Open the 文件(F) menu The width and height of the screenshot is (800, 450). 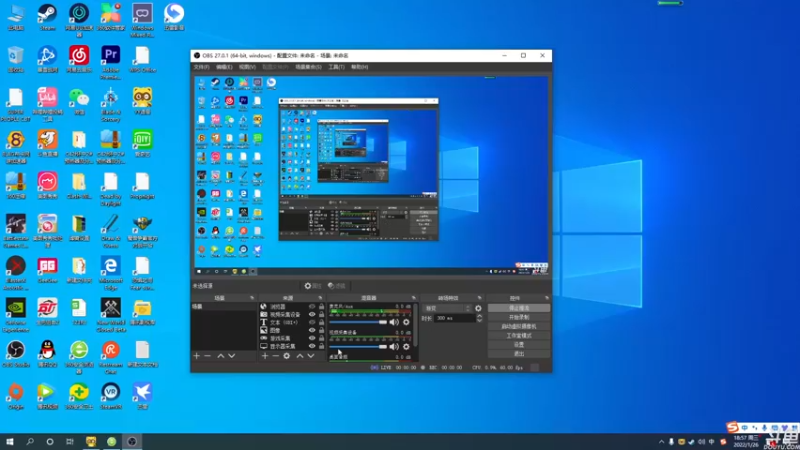[201, 67]
